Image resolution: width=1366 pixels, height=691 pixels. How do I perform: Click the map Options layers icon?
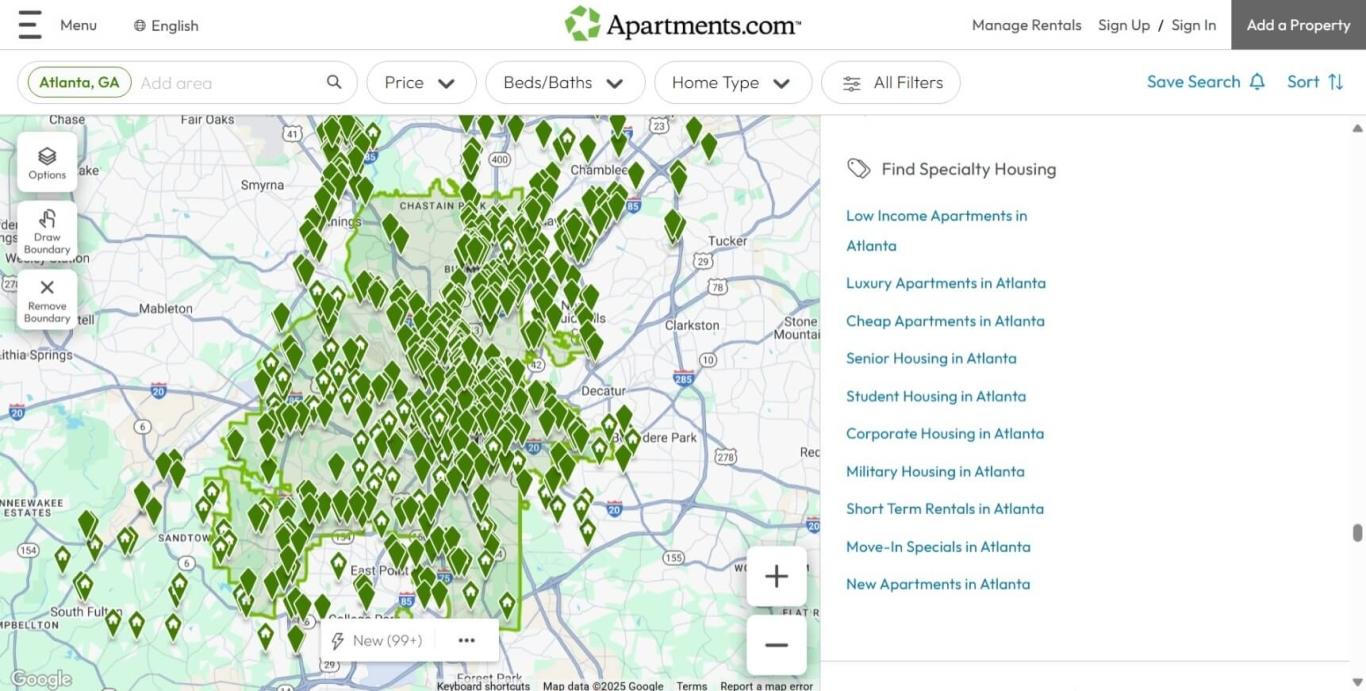pos(47,163)
